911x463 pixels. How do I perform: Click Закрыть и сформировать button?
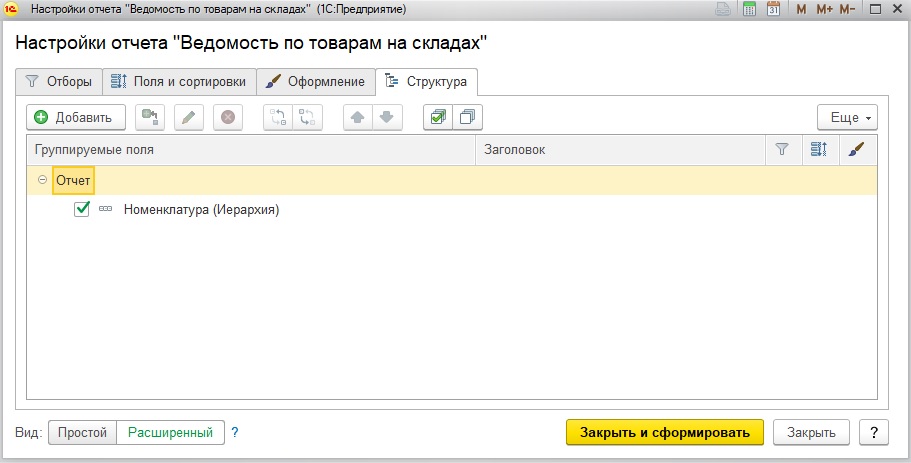(x=665, y=433)
